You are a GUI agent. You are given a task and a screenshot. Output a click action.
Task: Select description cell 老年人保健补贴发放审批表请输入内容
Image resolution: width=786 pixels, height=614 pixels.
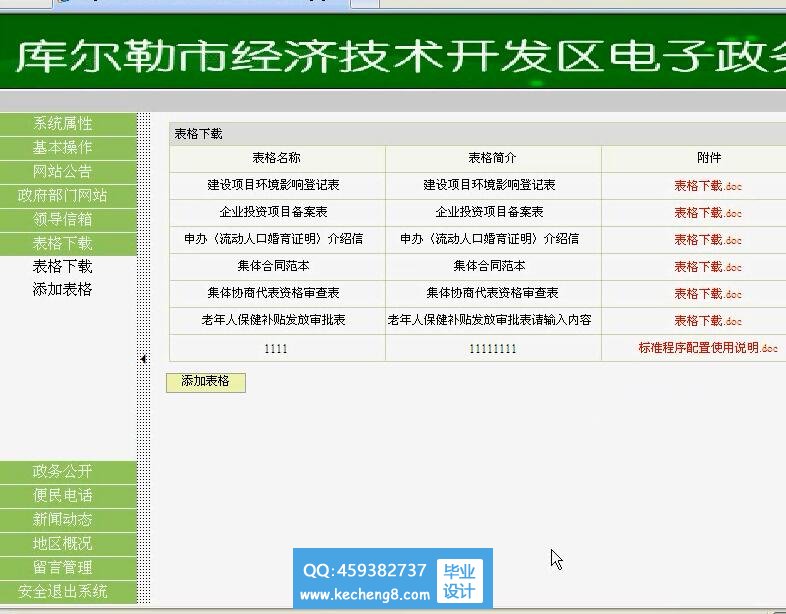tap(493, 321)
